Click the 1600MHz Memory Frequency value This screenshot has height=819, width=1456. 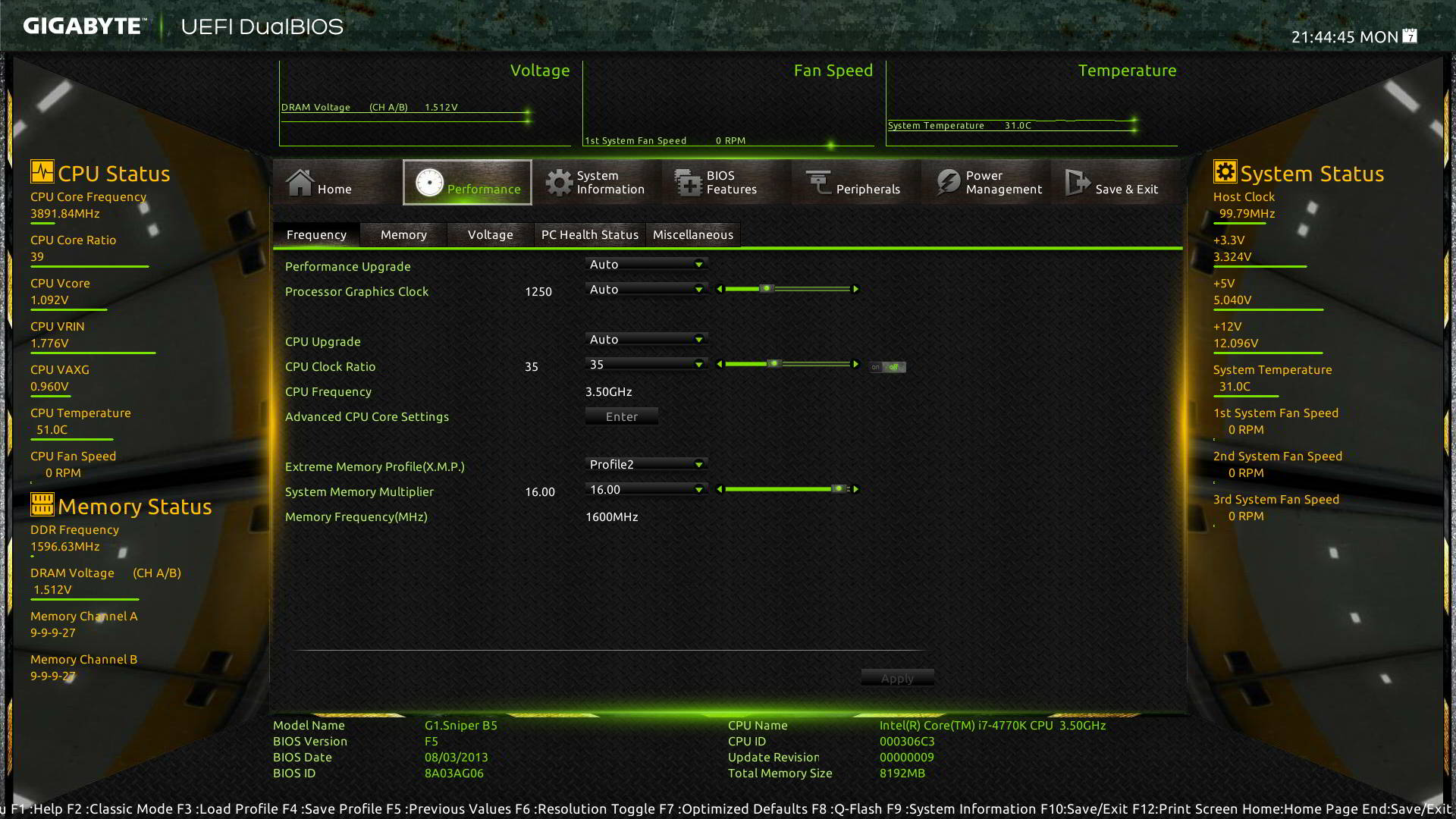[x=612, y=516]
